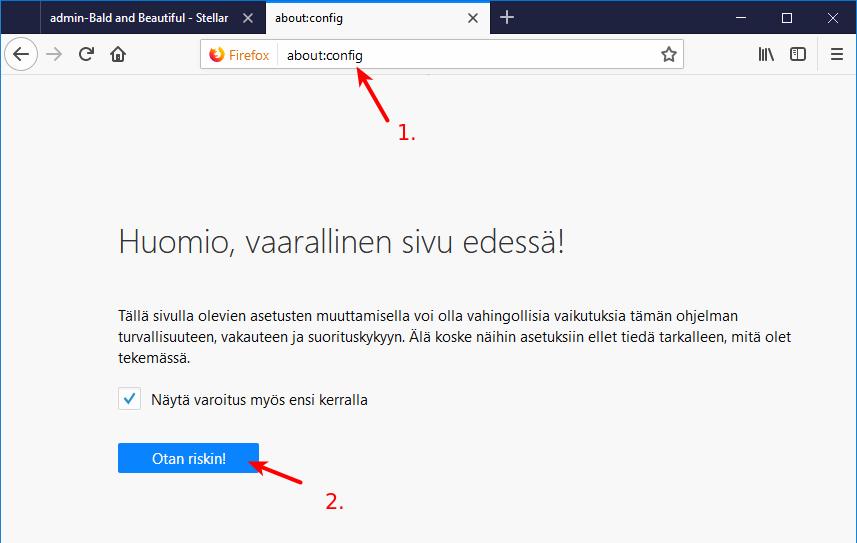Toggle the sidebar view icon
This screenshot has width=857, height=543.
coord(798,55)
